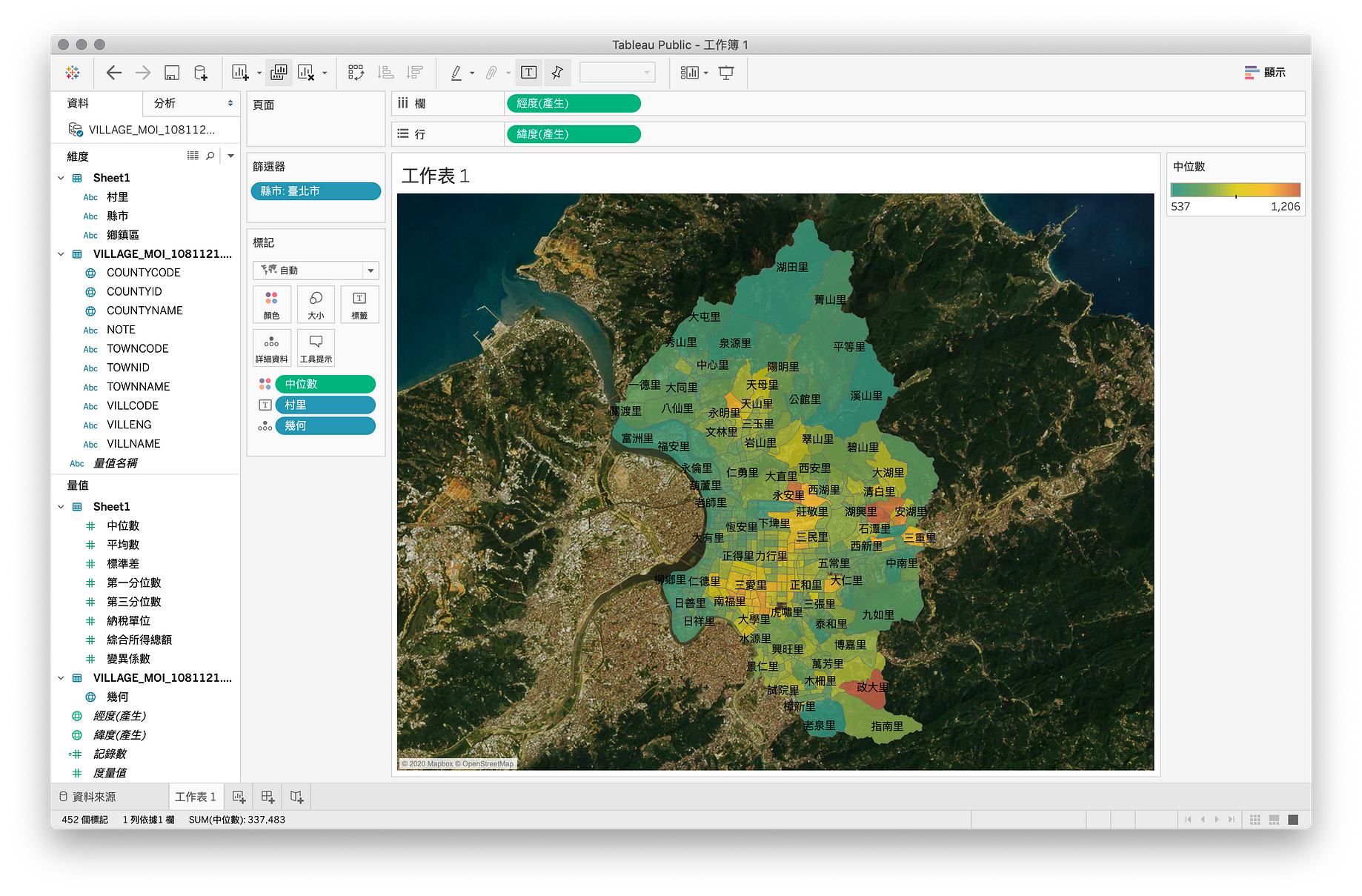
Task: Click the 村里 pill on marks card
Action: 325,405
